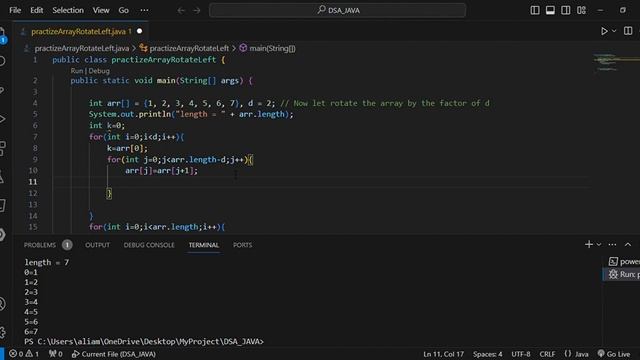Screen dimensions: 640x360
Task: Click the unsaved dot on editor tab
Action: 140,31
